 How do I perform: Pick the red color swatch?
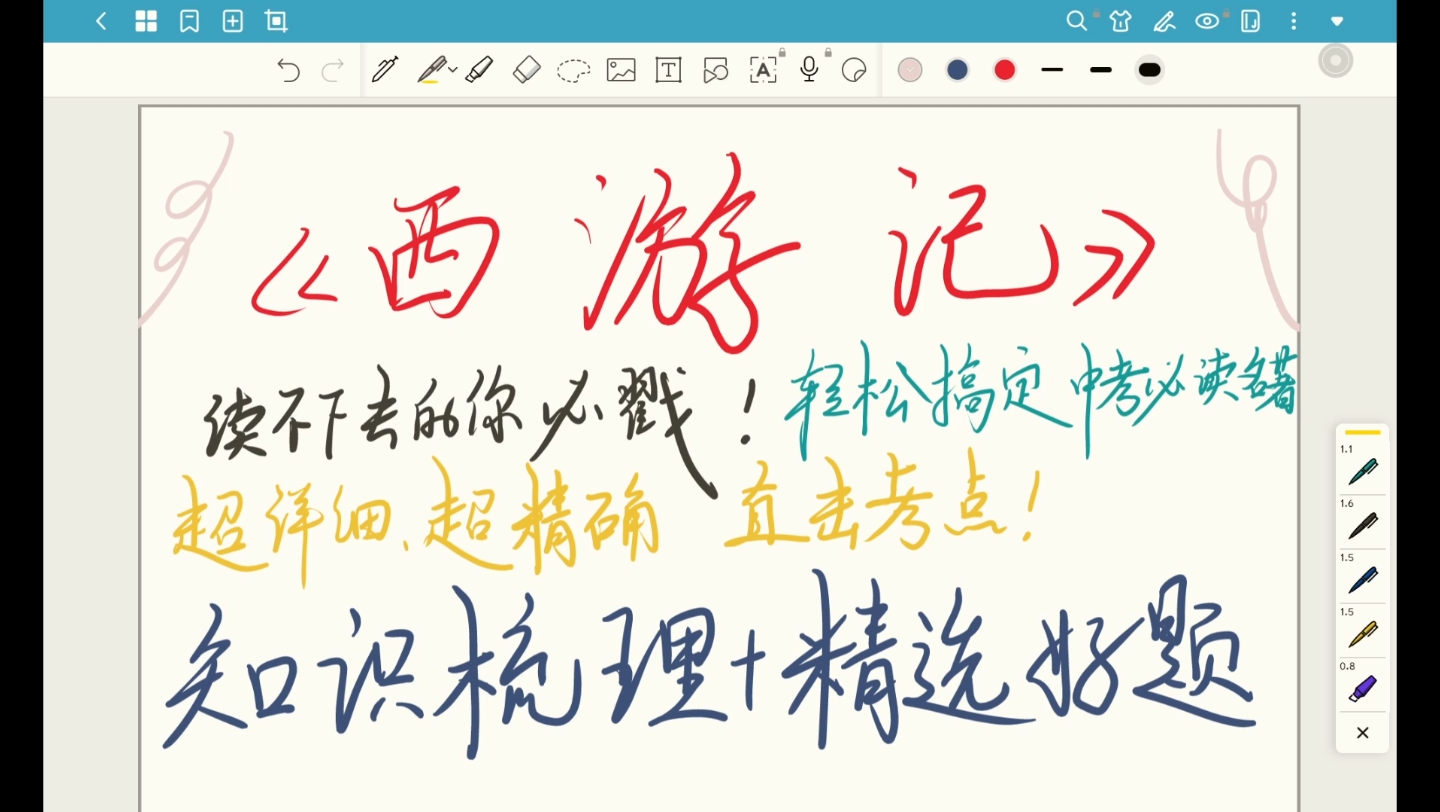click(x=1005, y=70)
